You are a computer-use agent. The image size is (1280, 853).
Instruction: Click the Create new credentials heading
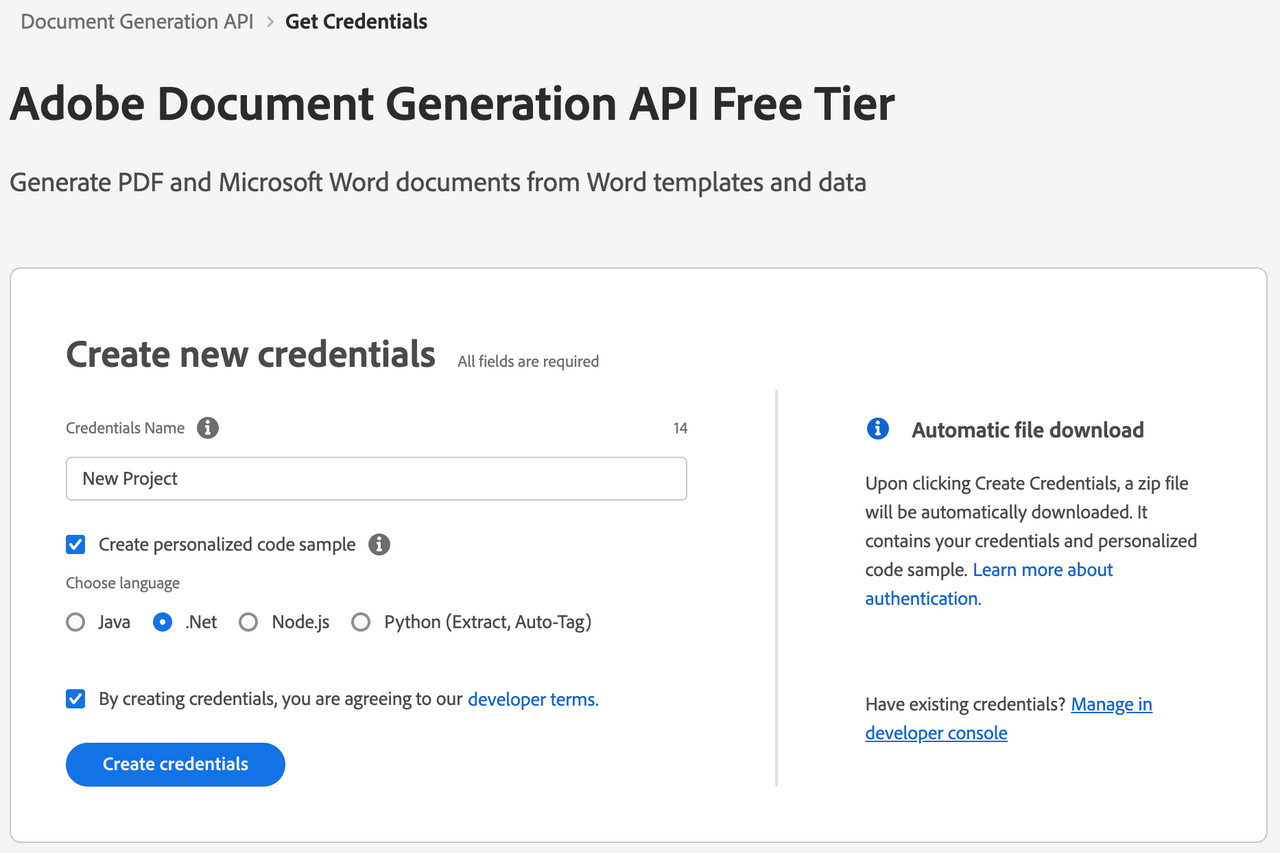point(251,354)
